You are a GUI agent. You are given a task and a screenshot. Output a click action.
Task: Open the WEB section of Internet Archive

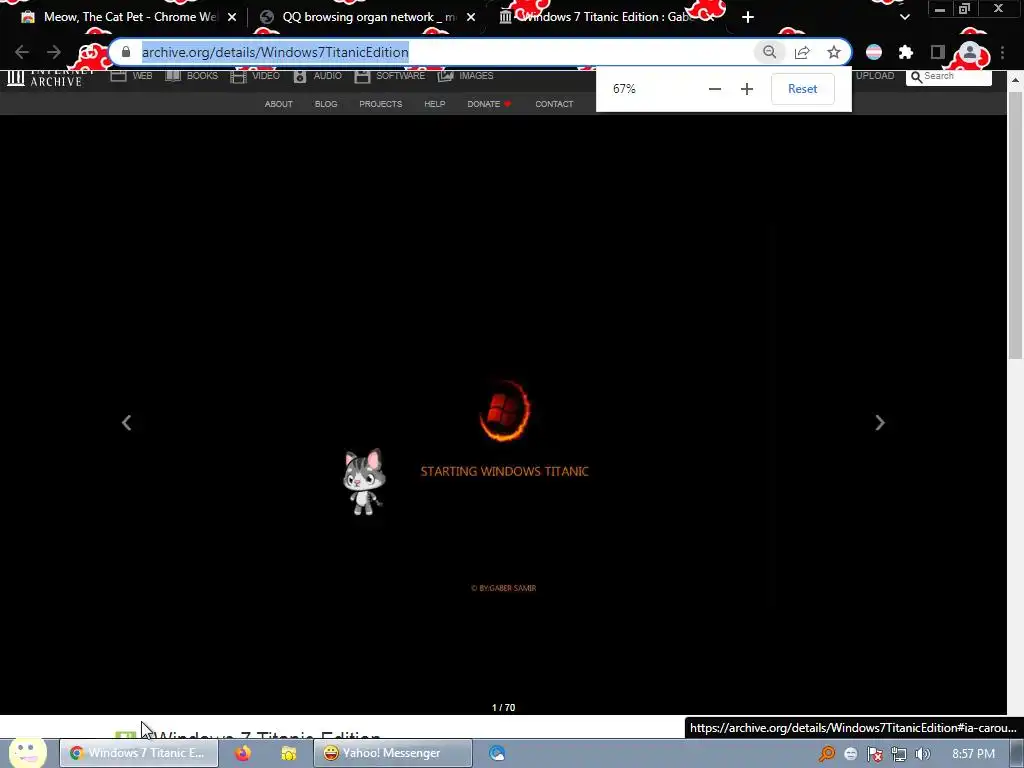(x=131, y=76)
